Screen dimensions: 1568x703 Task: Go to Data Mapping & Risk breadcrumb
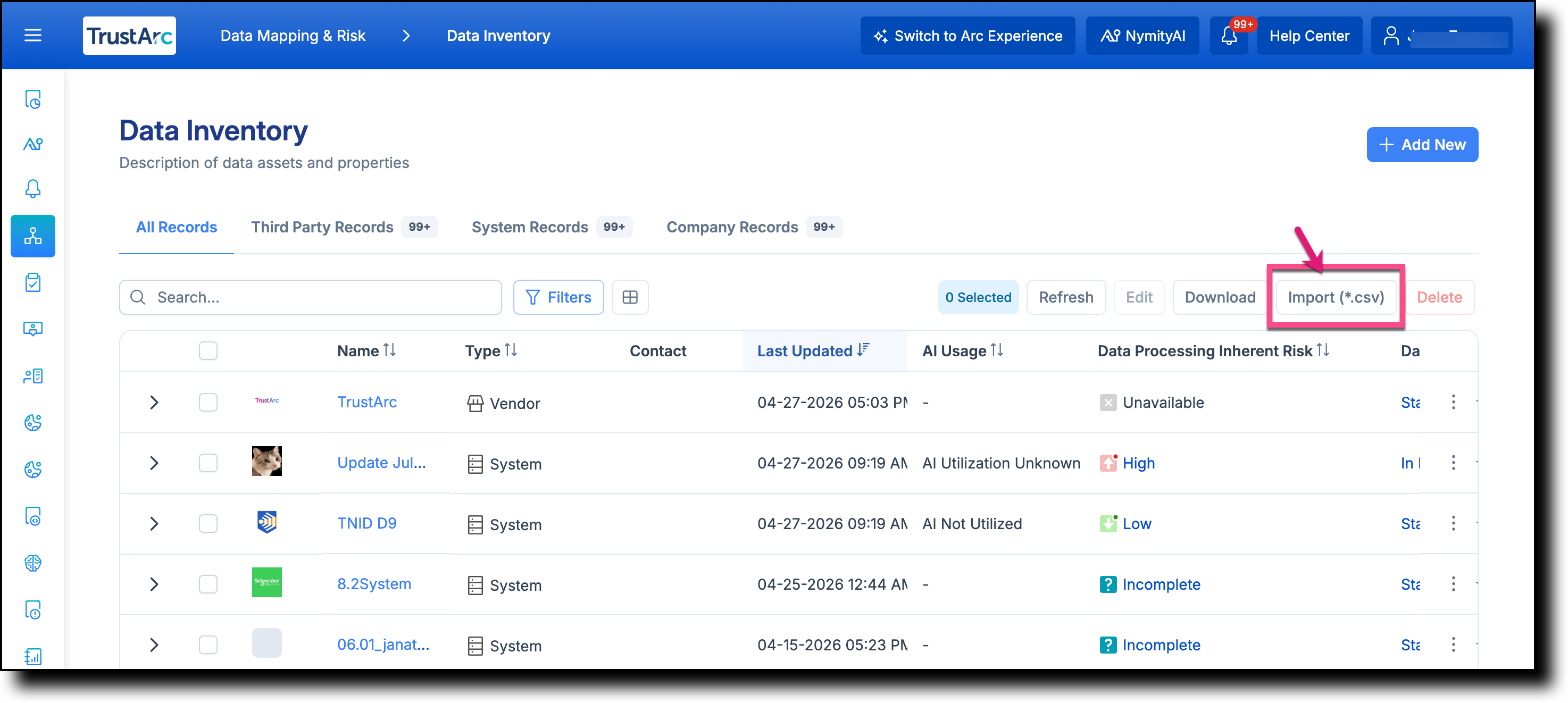(293, 36)
